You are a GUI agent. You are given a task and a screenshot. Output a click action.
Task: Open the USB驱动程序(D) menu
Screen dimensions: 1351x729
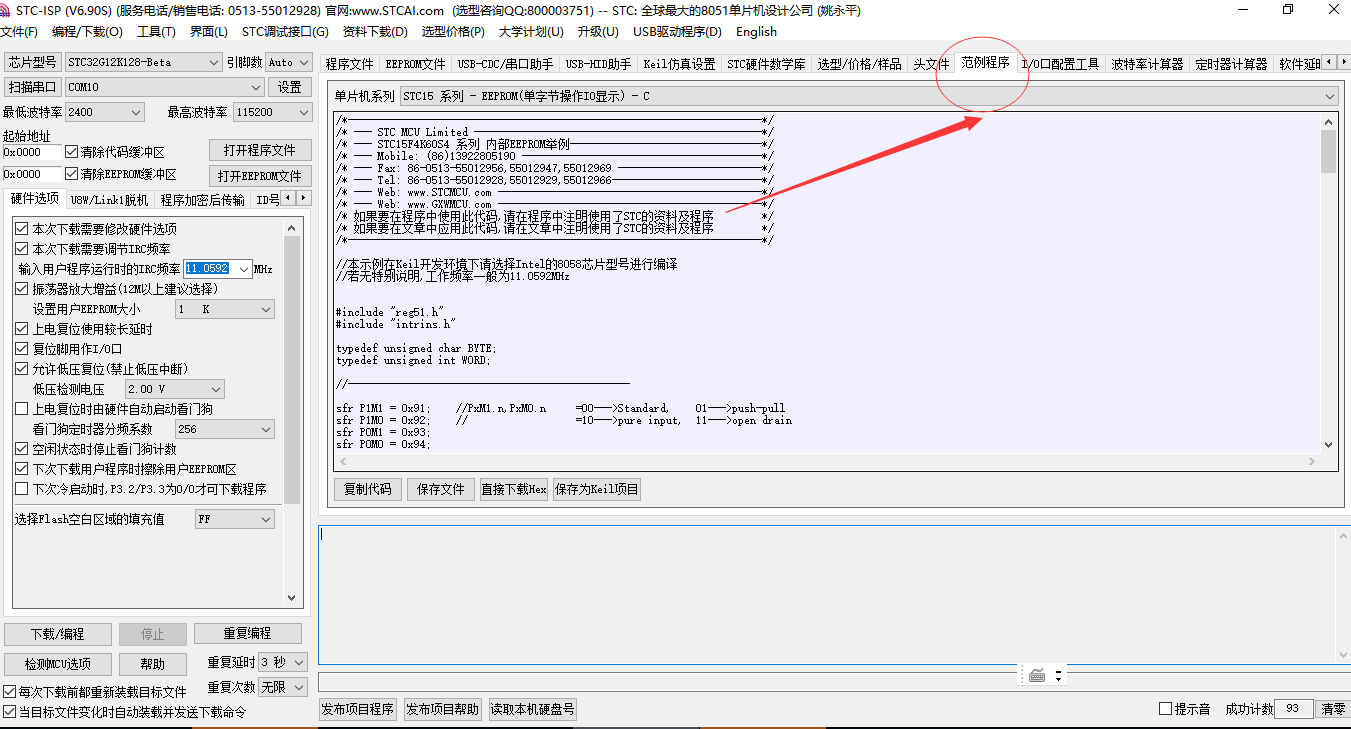[x=677, y=31]
